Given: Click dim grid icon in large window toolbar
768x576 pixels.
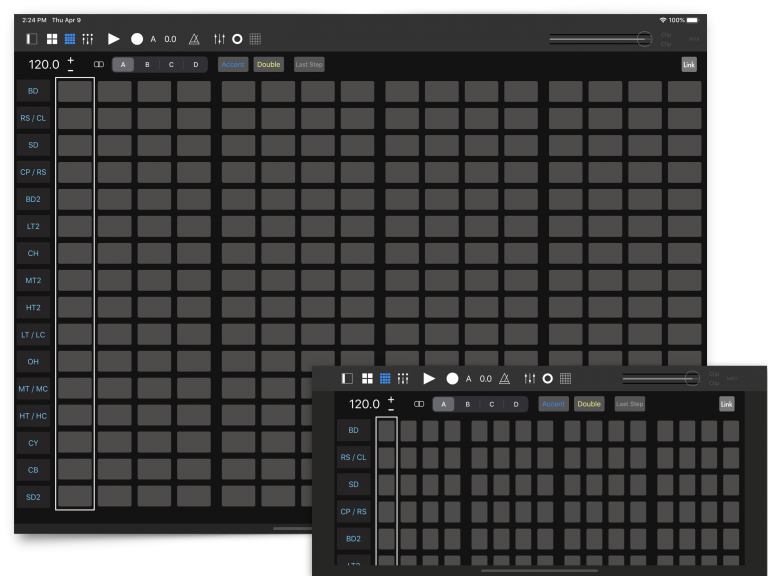Looking at the screenshot, I should click(255, 39).
